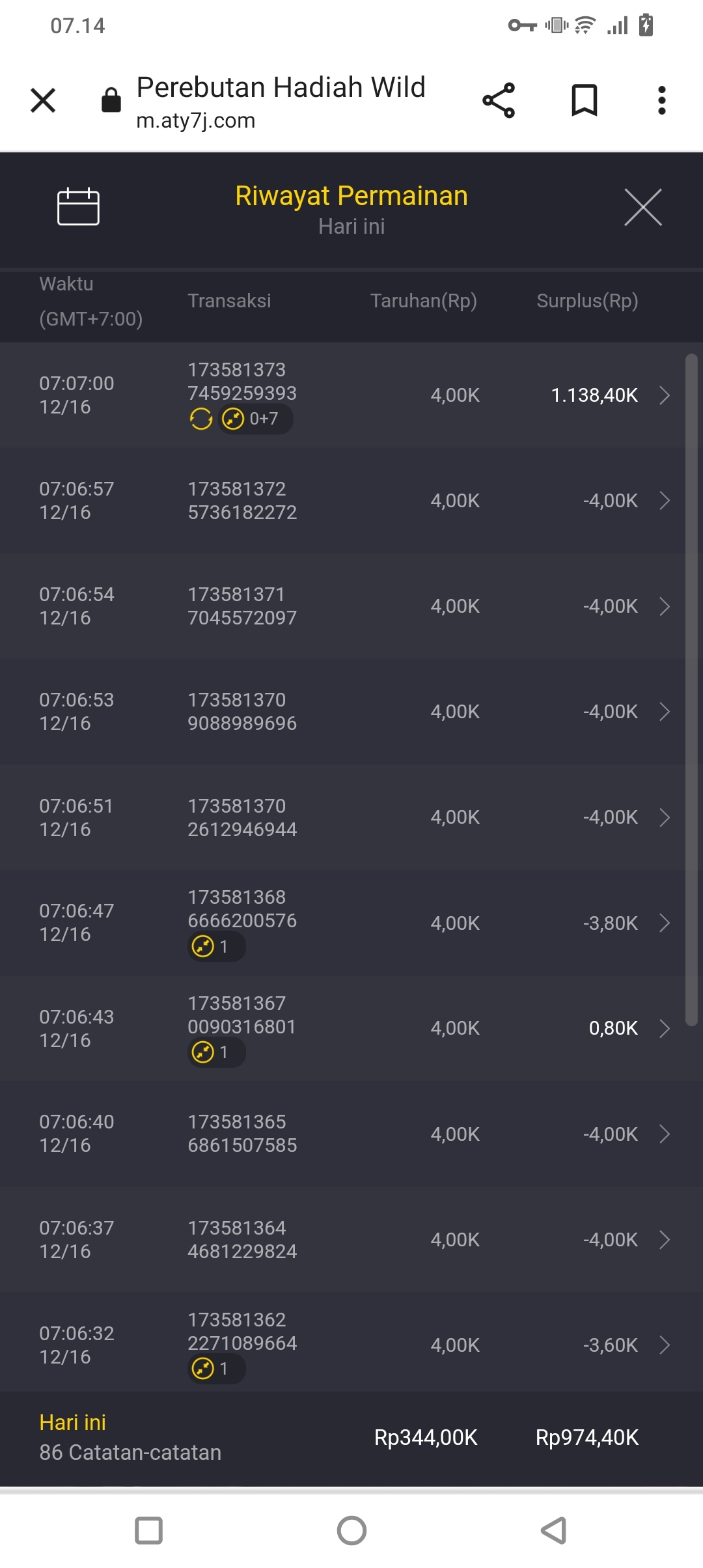
Task: Open the browser three-dot overflow menu
Action: [661, 100]
